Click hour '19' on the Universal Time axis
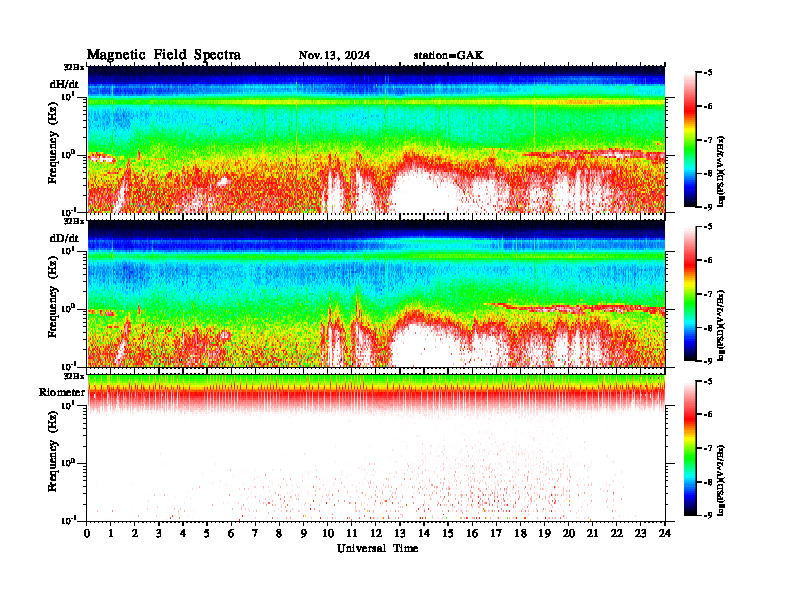This screenshot has width=792, height=612. pyautogui.click(x=544, y=534)
